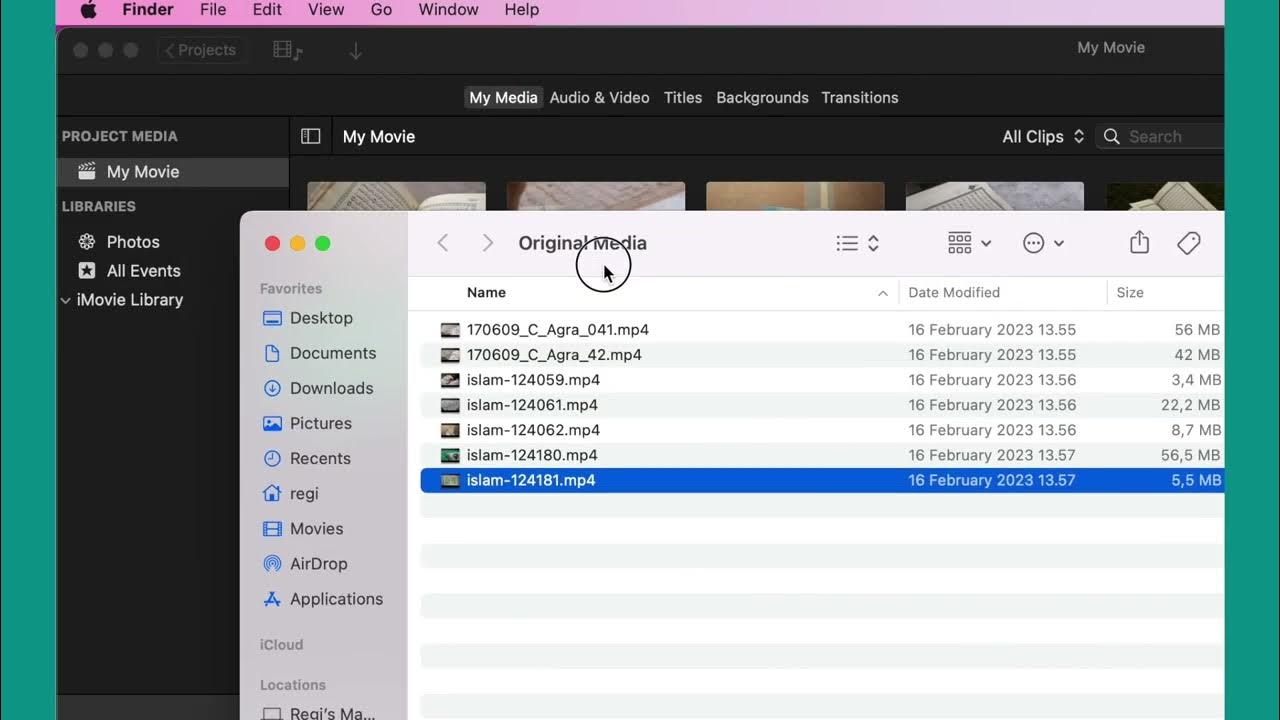Switch to Titles tab
Viewport: 1280px width, 720px height.
(x=683, y=97)
